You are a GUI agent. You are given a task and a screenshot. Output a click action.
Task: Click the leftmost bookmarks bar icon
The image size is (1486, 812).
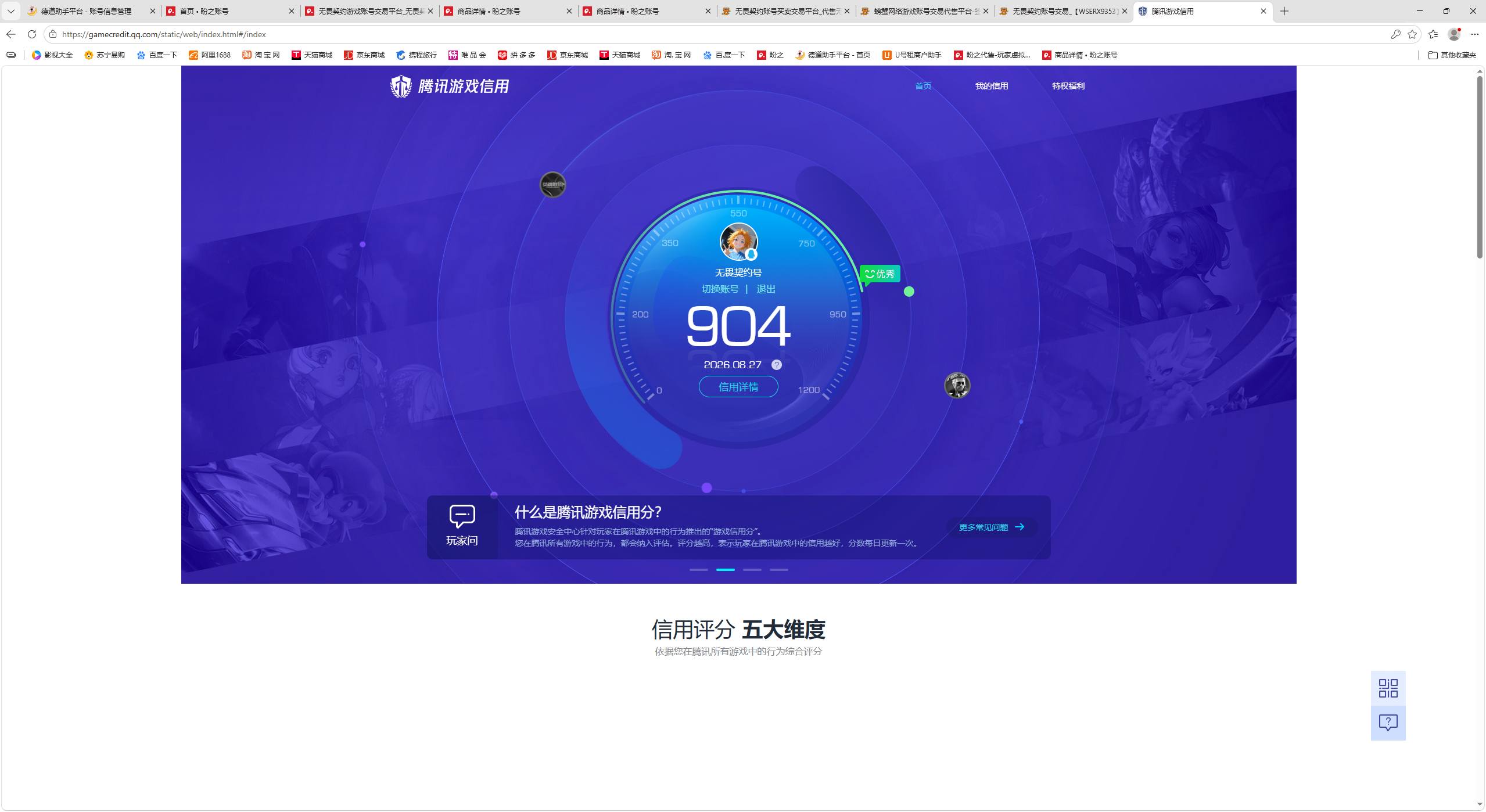coord(11,55)
